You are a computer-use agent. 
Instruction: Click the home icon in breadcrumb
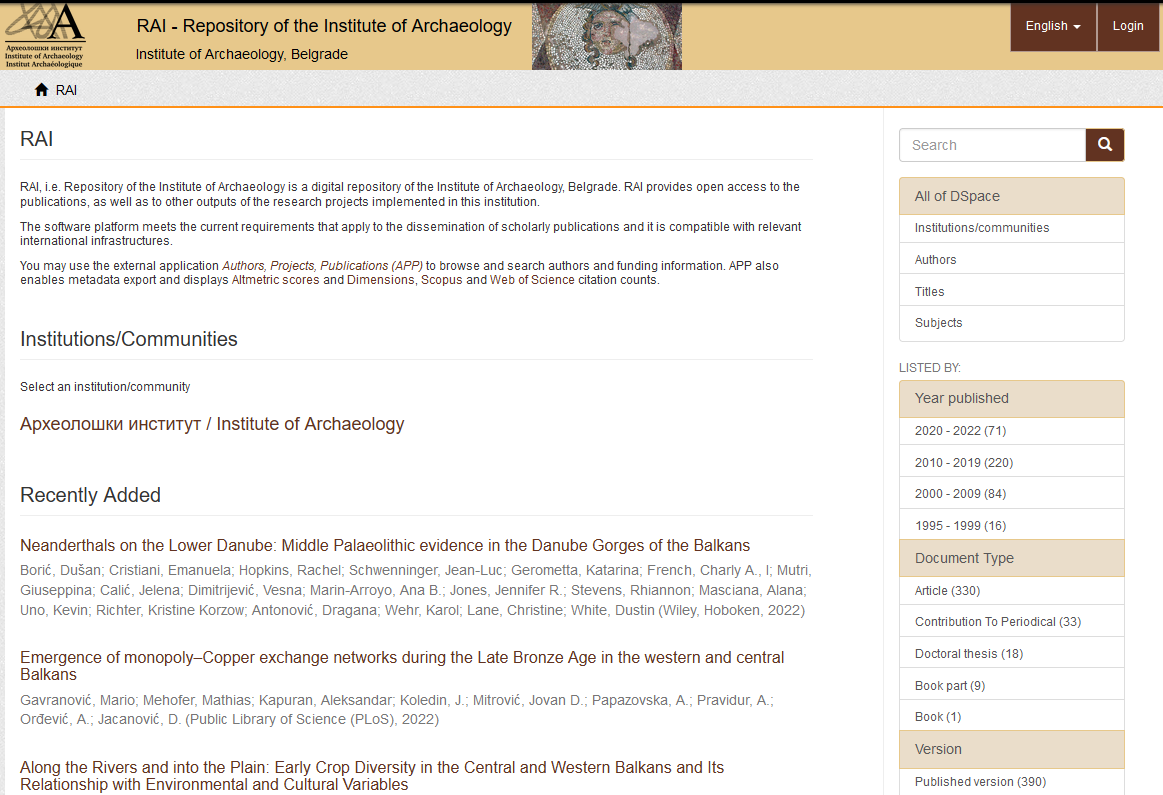point(41,90)
